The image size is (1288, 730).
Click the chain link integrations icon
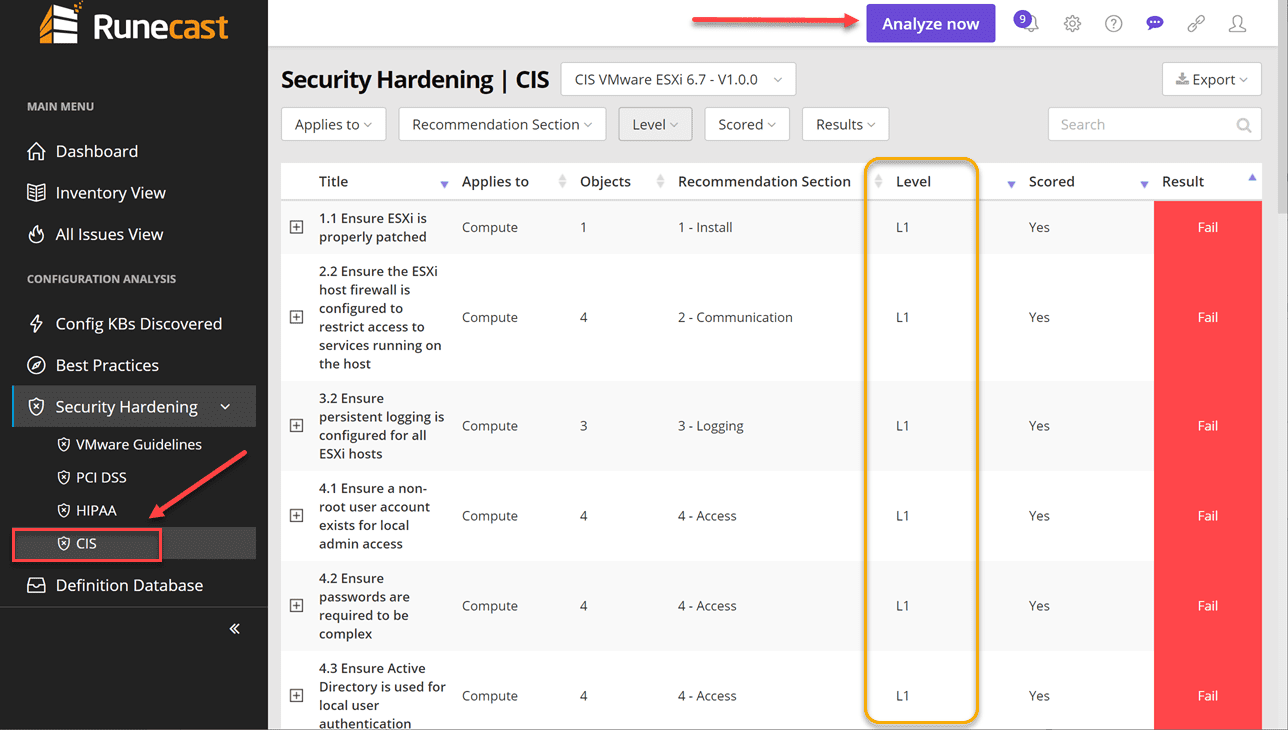point(1196,23)
